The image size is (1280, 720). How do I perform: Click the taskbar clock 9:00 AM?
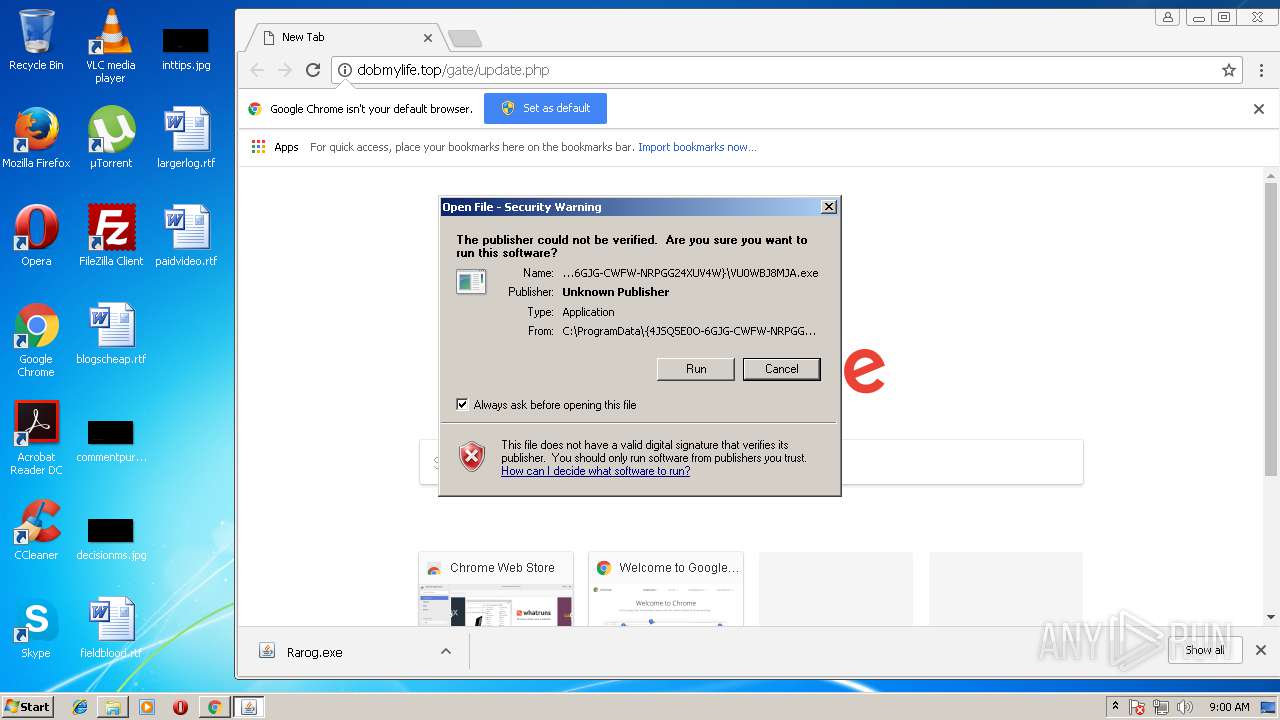1229,707
